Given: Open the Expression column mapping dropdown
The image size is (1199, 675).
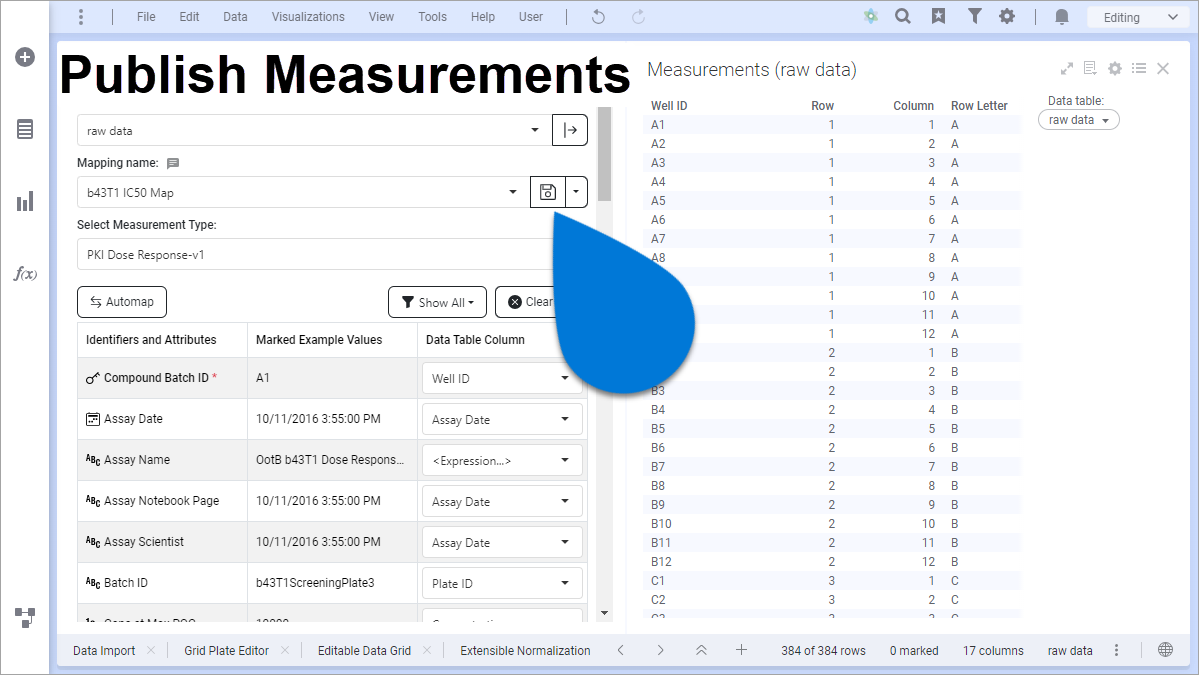Looking at the screenshot, I should [x=502, y=460].
